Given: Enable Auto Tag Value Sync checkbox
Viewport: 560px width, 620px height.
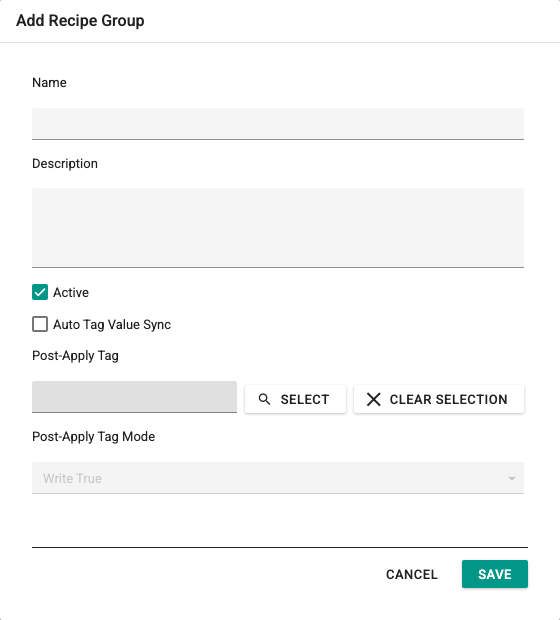Looking at the screenshot, I should point(40,324).
